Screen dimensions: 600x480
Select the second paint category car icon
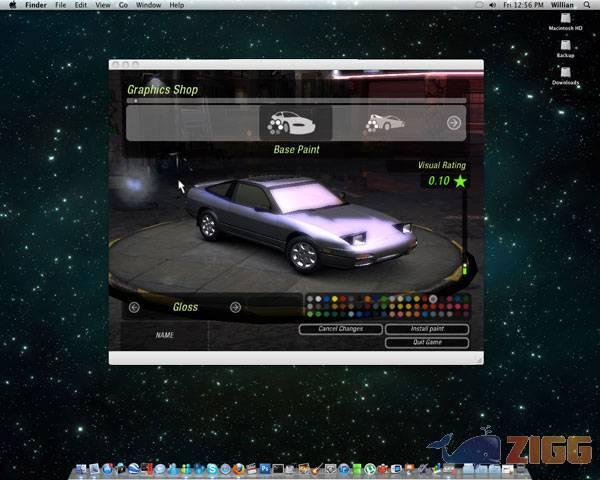[x=386, y=122]
